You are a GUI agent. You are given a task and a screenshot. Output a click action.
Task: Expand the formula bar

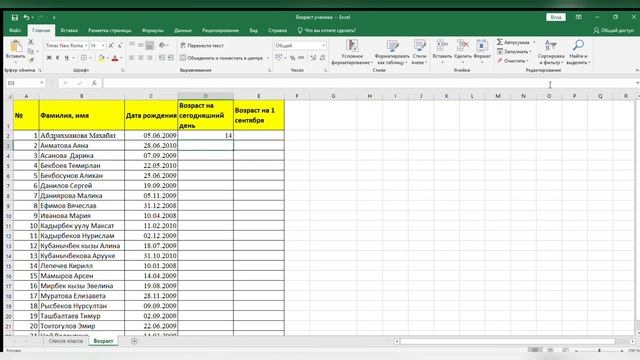point(637,83)
